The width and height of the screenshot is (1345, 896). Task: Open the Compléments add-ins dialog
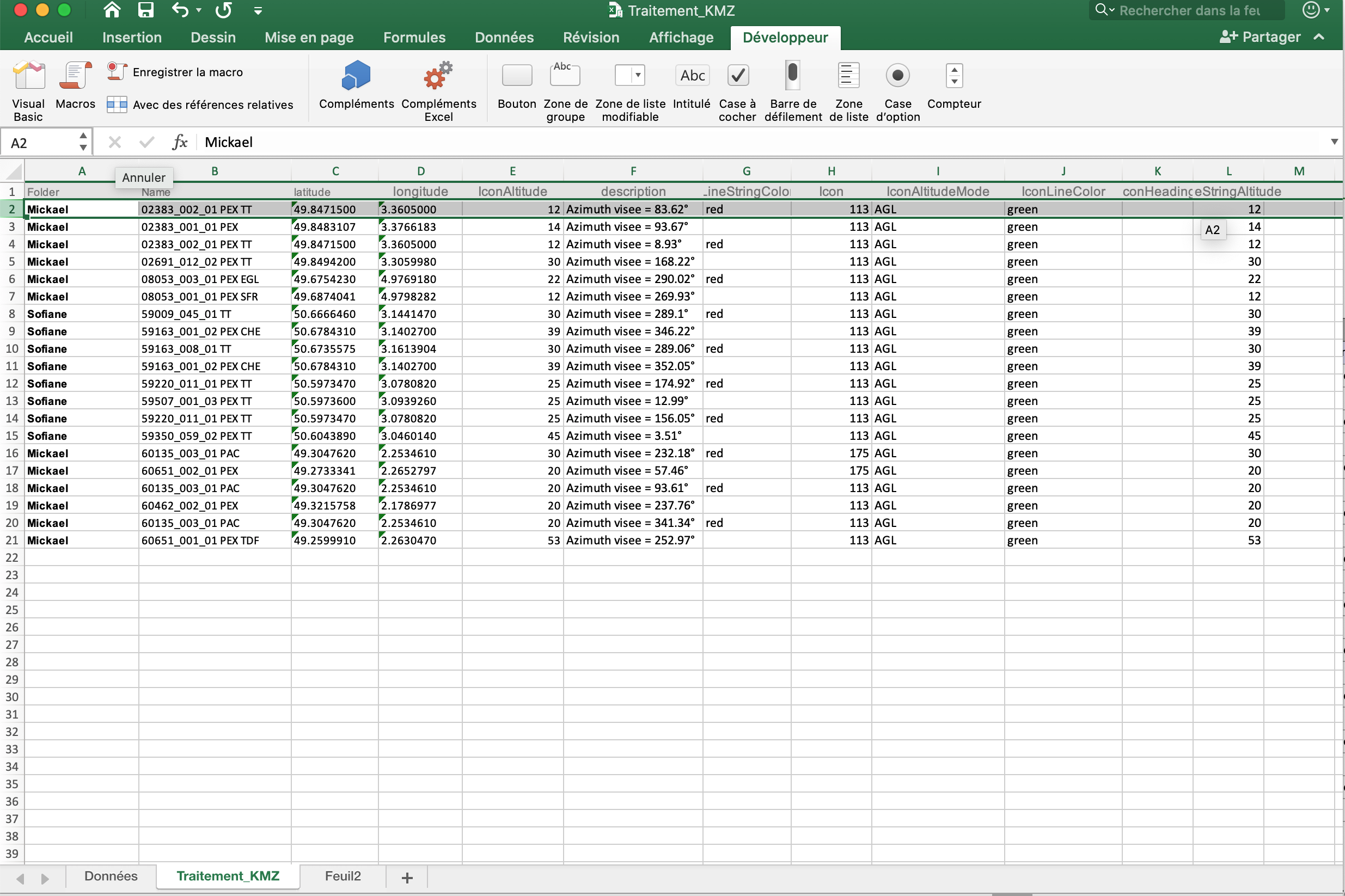[356, 84]
